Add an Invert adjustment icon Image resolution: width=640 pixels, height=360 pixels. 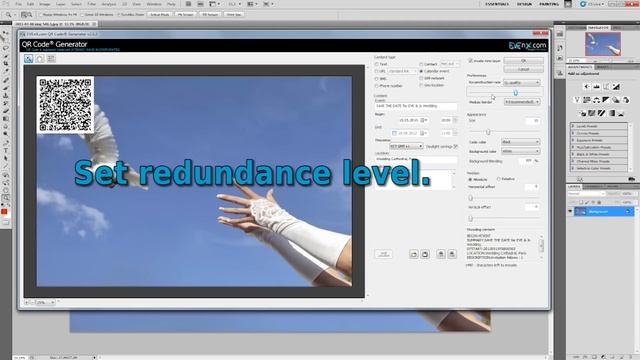point(582,113)
